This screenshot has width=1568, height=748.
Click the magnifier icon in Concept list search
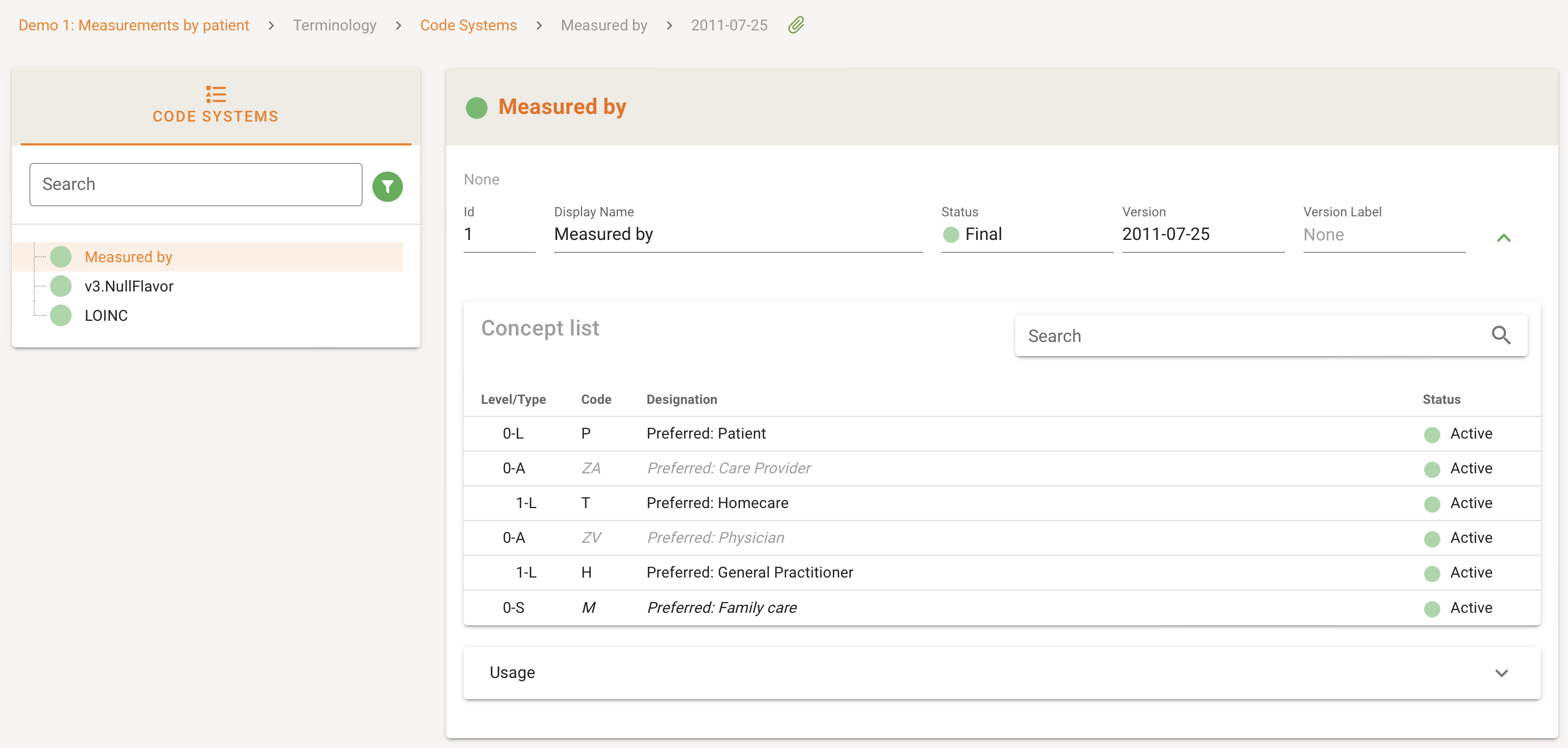click(x=1501, y=335)
